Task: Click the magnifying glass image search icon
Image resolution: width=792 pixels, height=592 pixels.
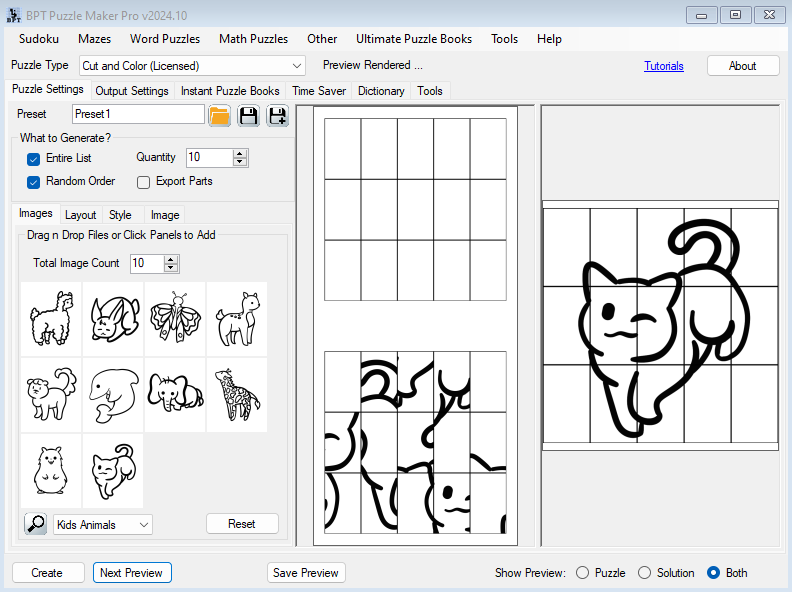Action: (35, 524)
